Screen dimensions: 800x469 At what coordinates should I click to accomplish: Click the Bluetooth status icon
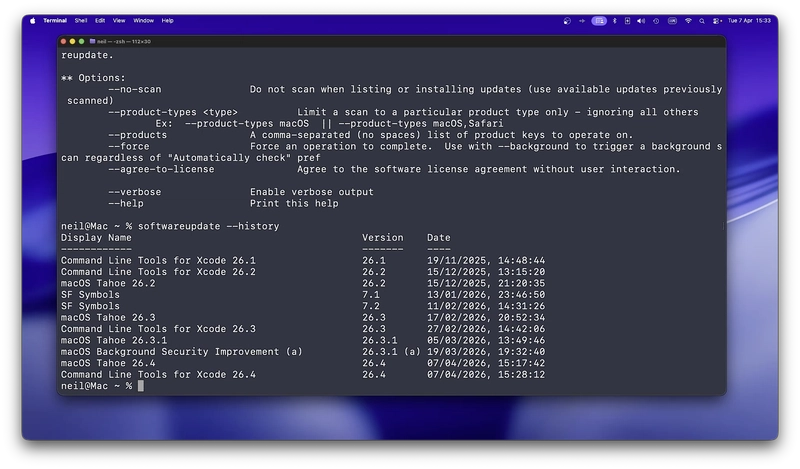tap(615, 21)
